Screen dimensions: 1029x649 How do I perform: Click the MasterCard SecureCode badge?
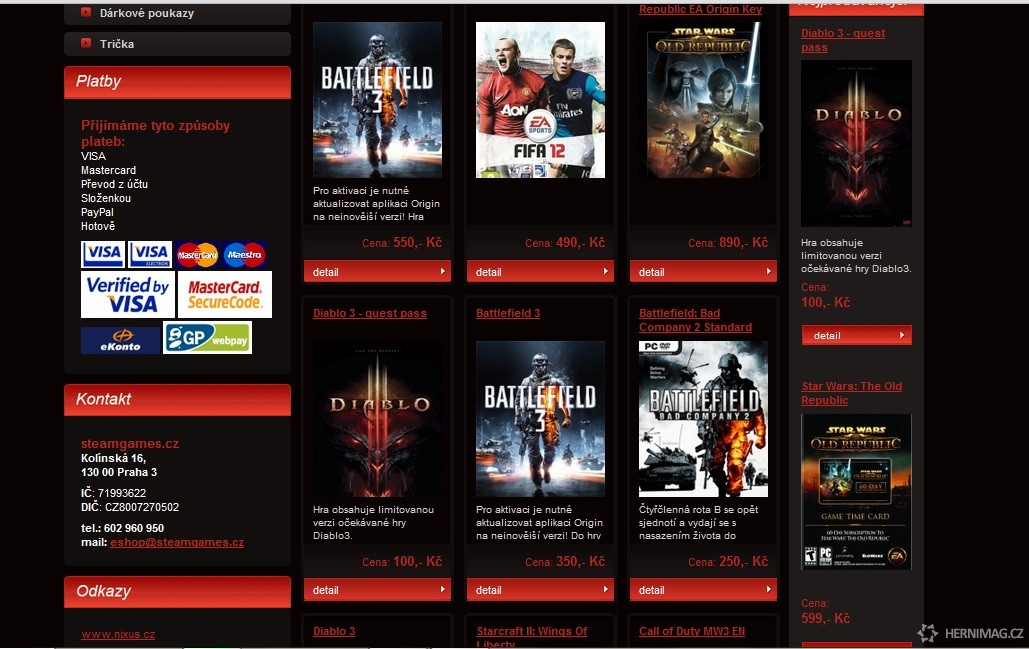[x=224, y=295]
